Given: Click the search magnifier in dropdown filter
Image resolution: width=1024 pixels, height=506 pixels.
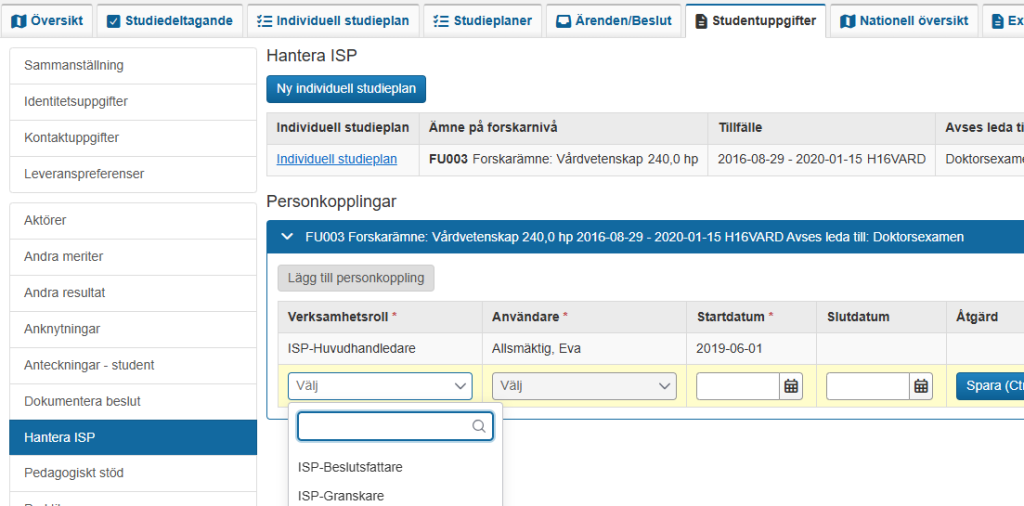Looking at the screenshot, I should (x=479, y=426).
